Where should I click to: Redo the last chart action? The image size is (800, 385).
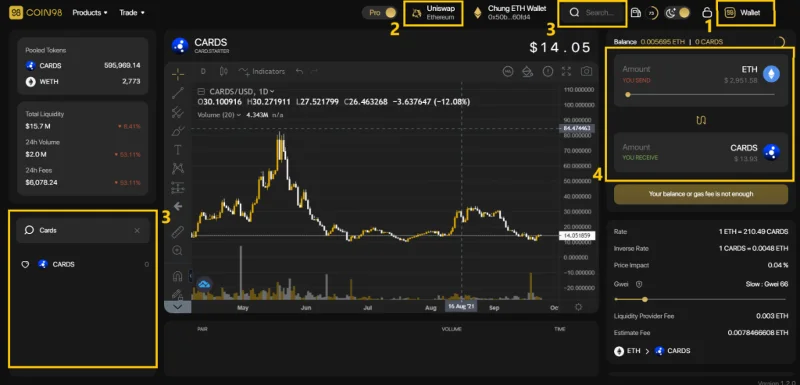(314, 71)
